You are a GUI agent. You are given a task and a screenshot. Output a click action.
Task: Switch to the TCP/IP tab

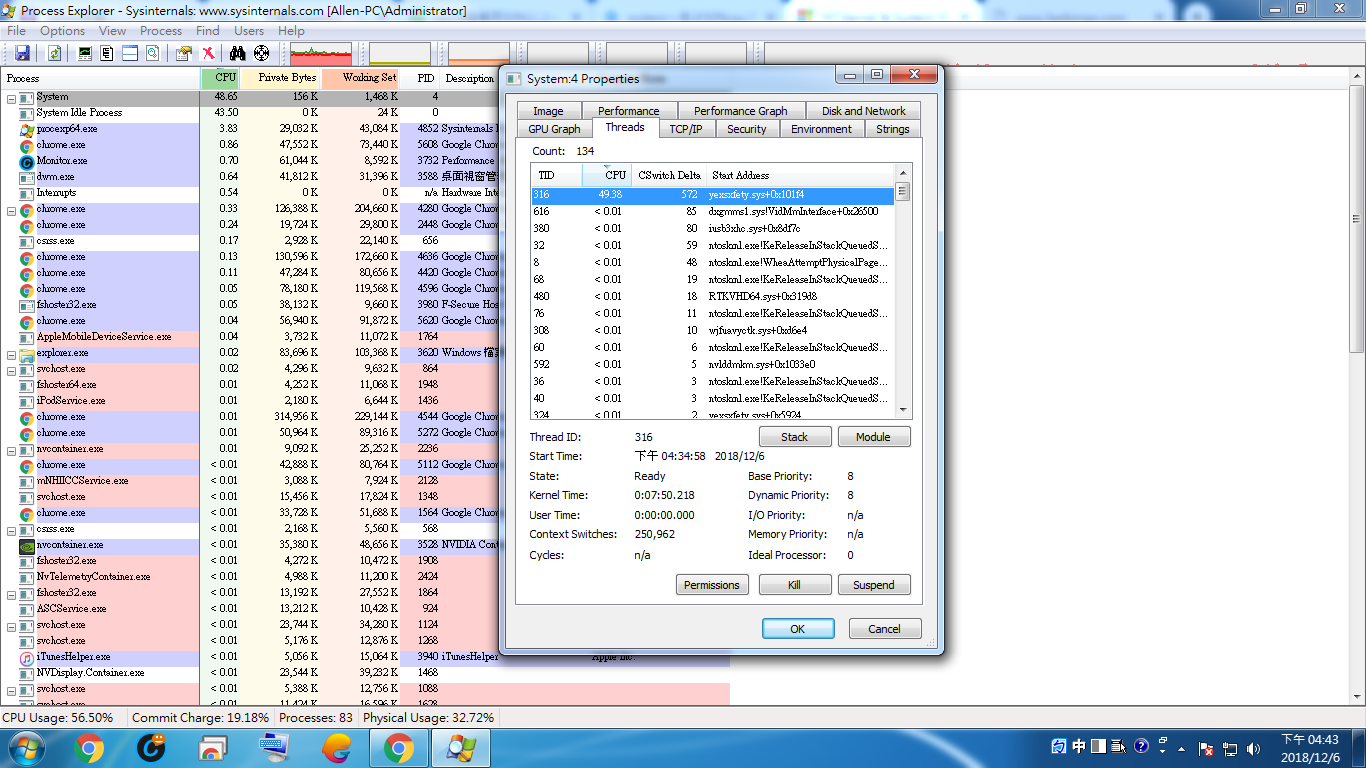pyautogui.click(x=685, y=129)
